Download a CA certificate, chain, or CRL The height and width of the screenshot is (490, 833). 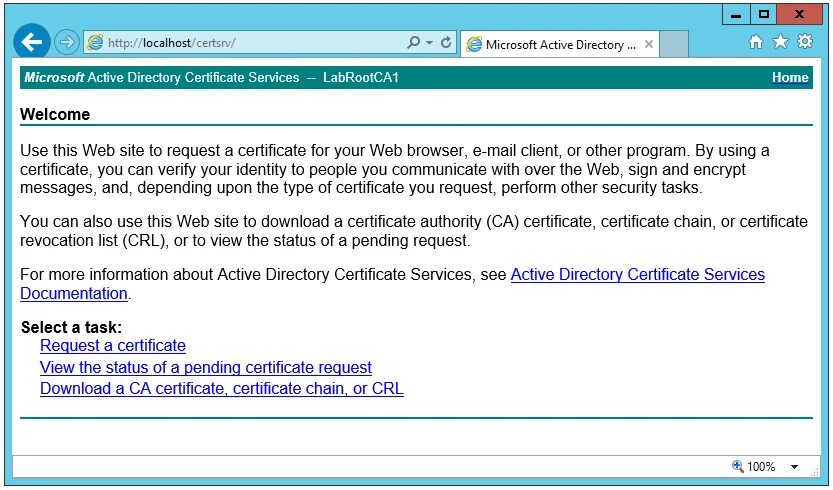click(222, 388)
